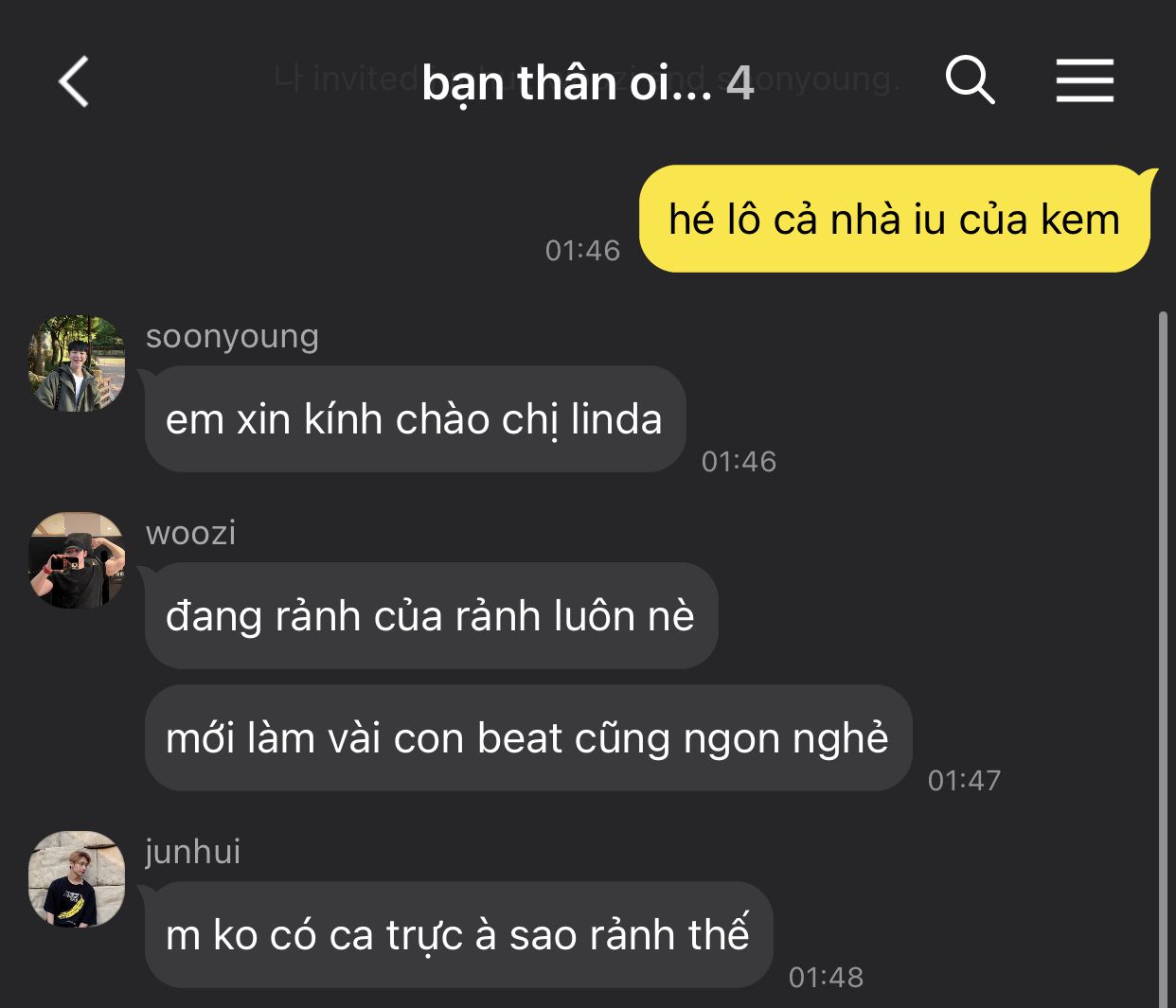The width and height of the screenshot is (1176, 1008).
Task: Select message 'đang rảnh của rảnh luôn nè'
Action: (x=431, y=616)
